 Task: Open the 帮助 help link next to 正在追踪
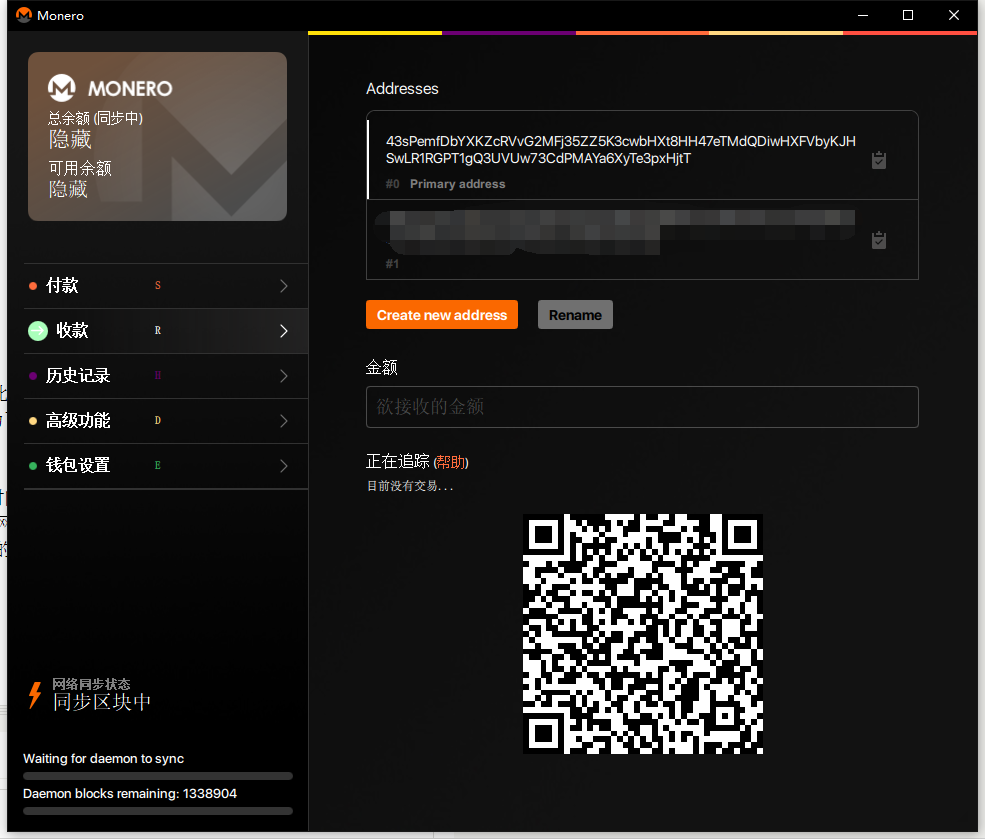point(451,462)
